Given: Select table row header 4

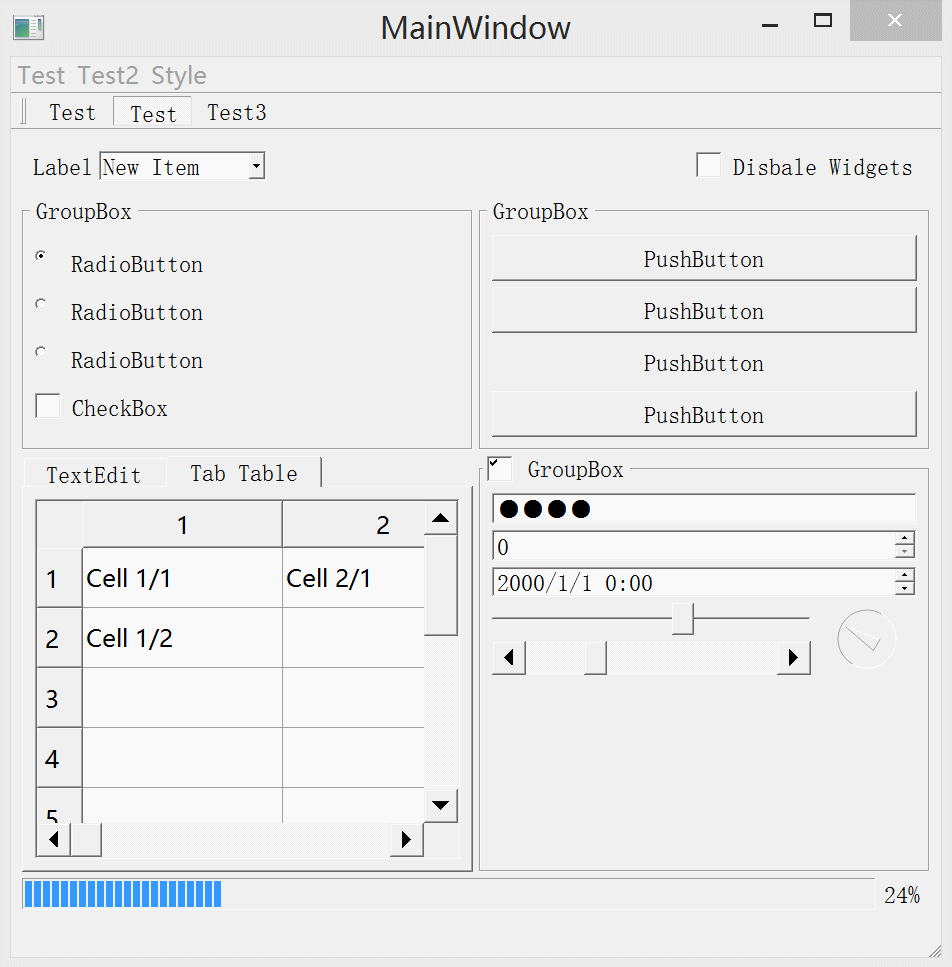Looking at the screenshot, I should pos(59,758).
